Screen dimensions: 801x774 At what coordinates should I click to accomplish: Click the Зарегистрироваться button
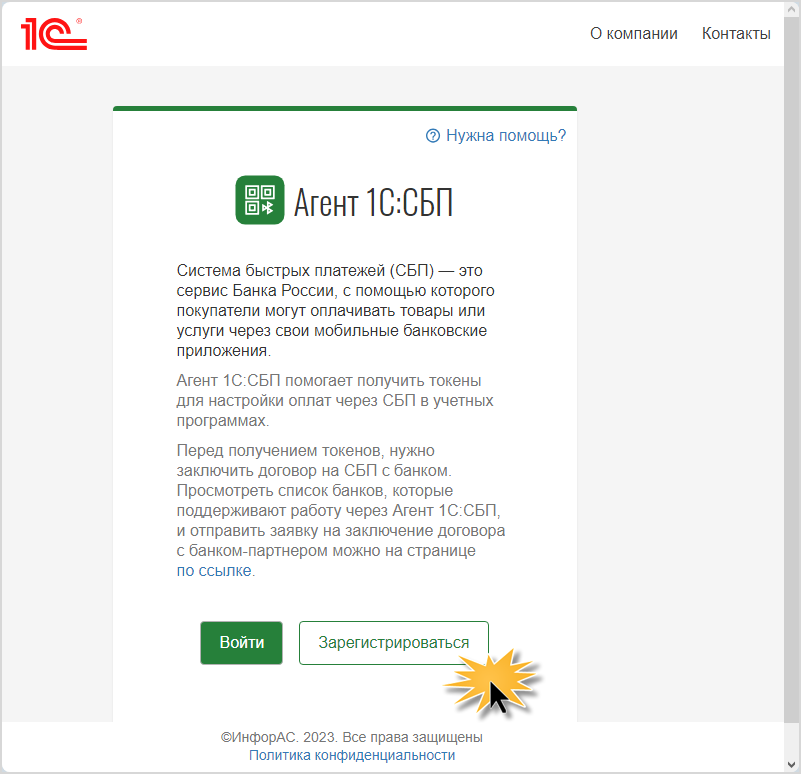coord(394,643)
